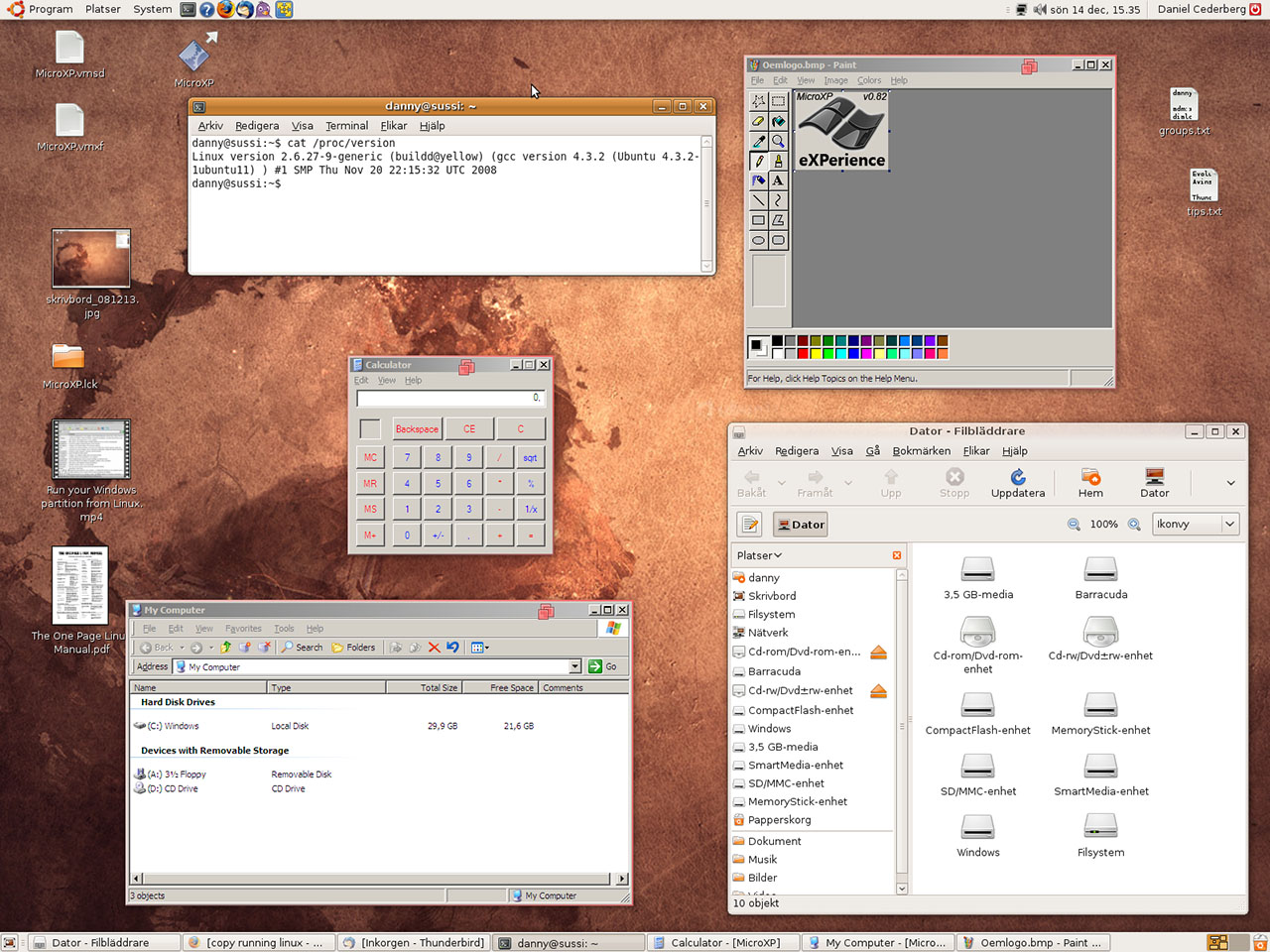Pick the black color swatch in Paint palette
The image size is (1270, 952).
[777, 341]
